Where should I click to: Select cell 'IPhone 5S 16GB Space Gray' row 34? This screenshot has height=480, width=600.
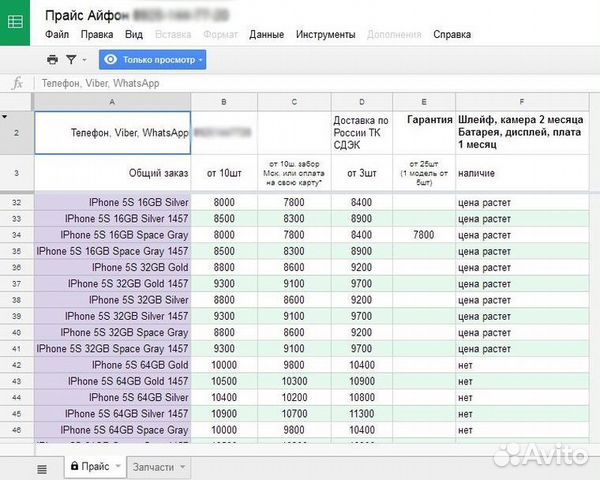pyautogui.click(x=112, y=235)
